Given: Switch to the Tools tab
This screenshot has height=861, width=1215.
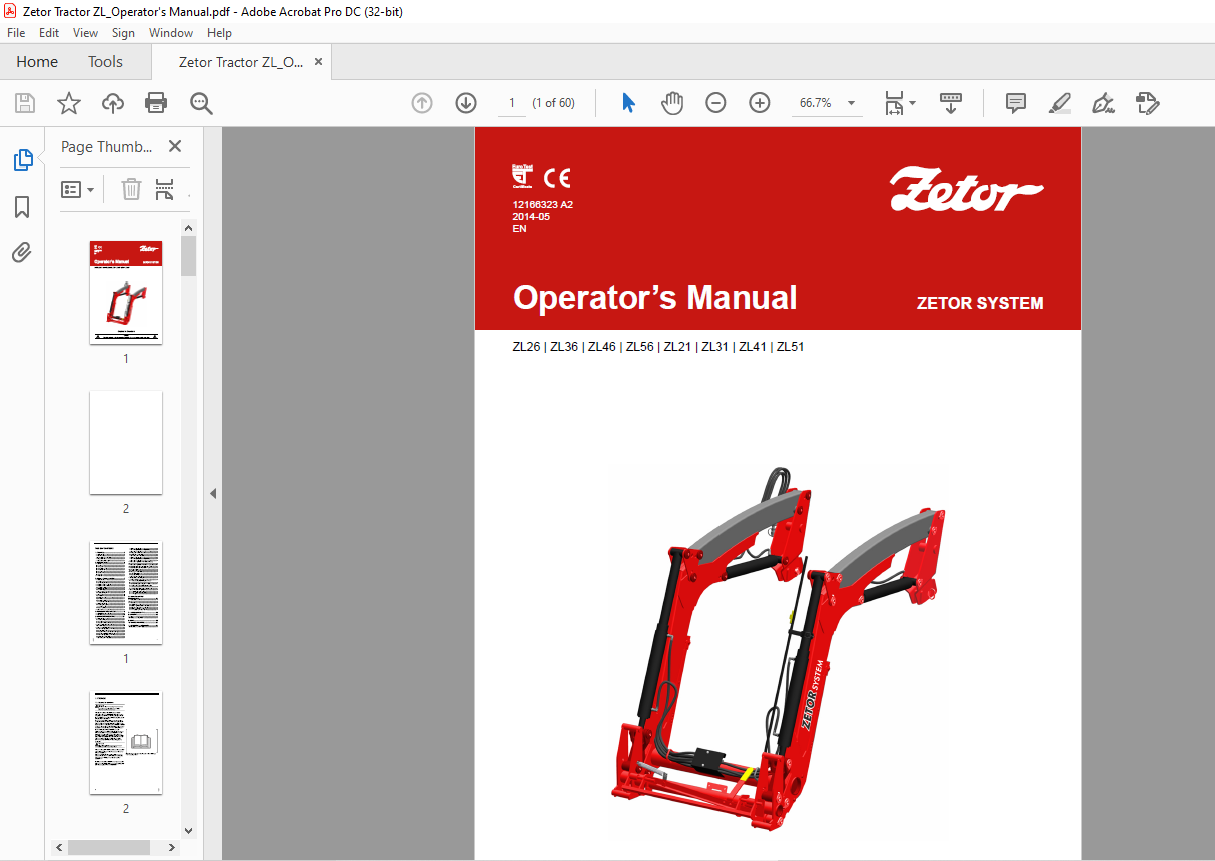Looking at the screenshot, I should [x=105, y=62].
